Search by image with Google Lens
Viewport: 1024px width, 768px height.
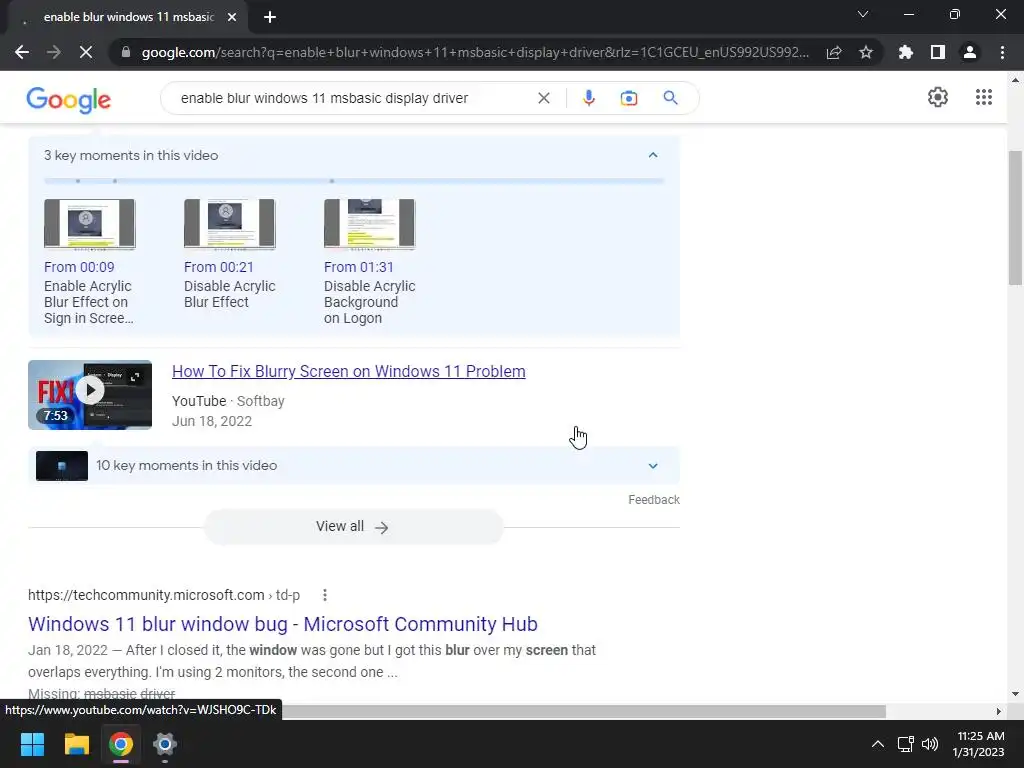point(629,98)
